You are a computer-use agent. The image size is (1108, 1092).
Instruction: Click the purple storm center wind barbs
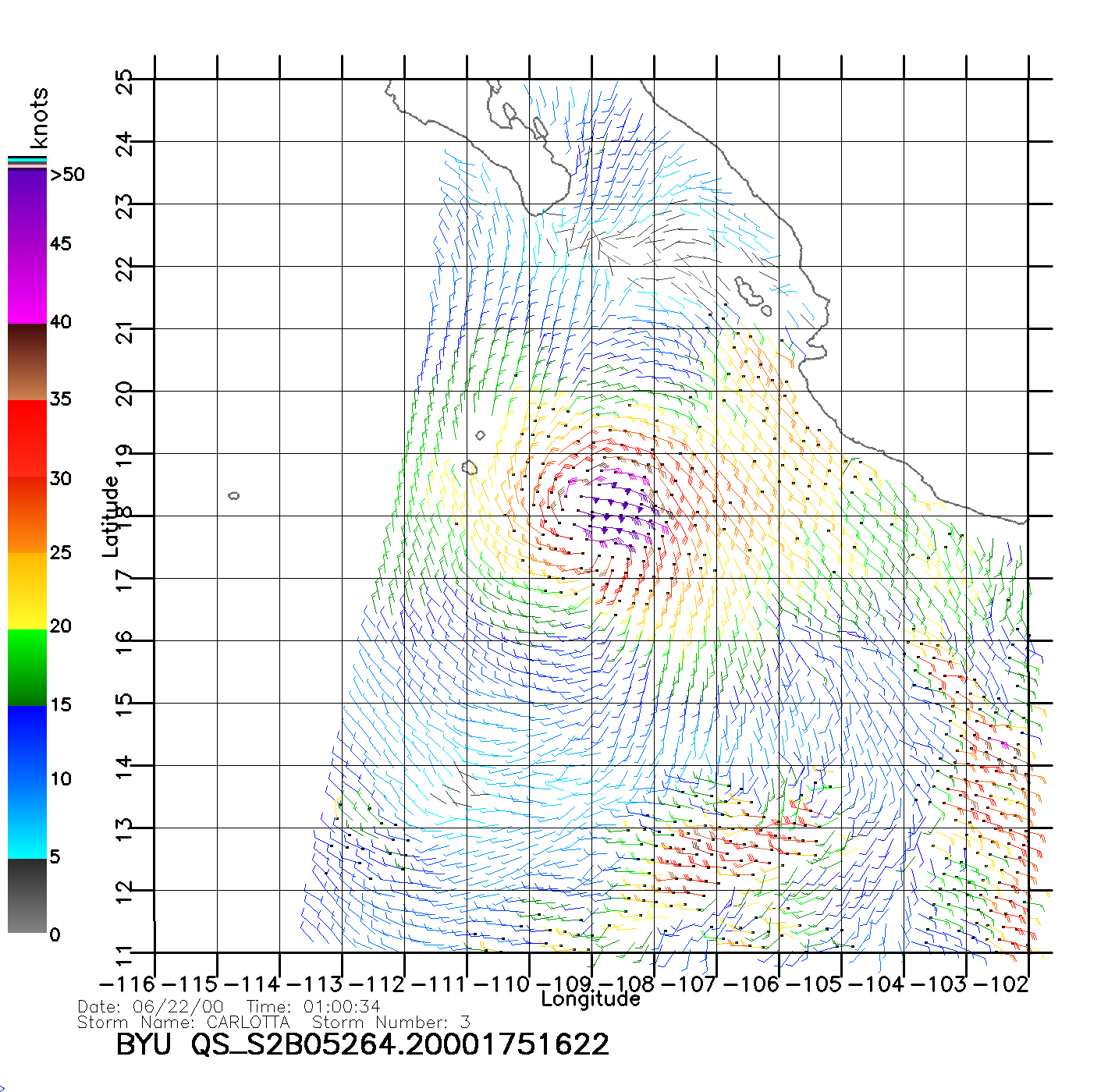pyautogui.click(x=616, y=507)
